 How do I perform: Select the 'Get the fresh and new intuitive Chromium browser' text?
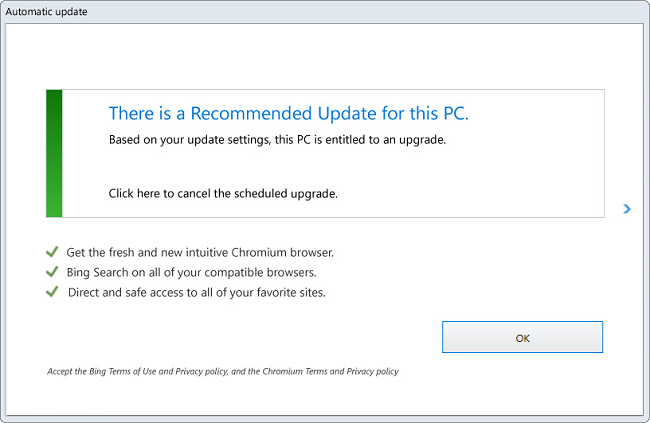(200, 252)
